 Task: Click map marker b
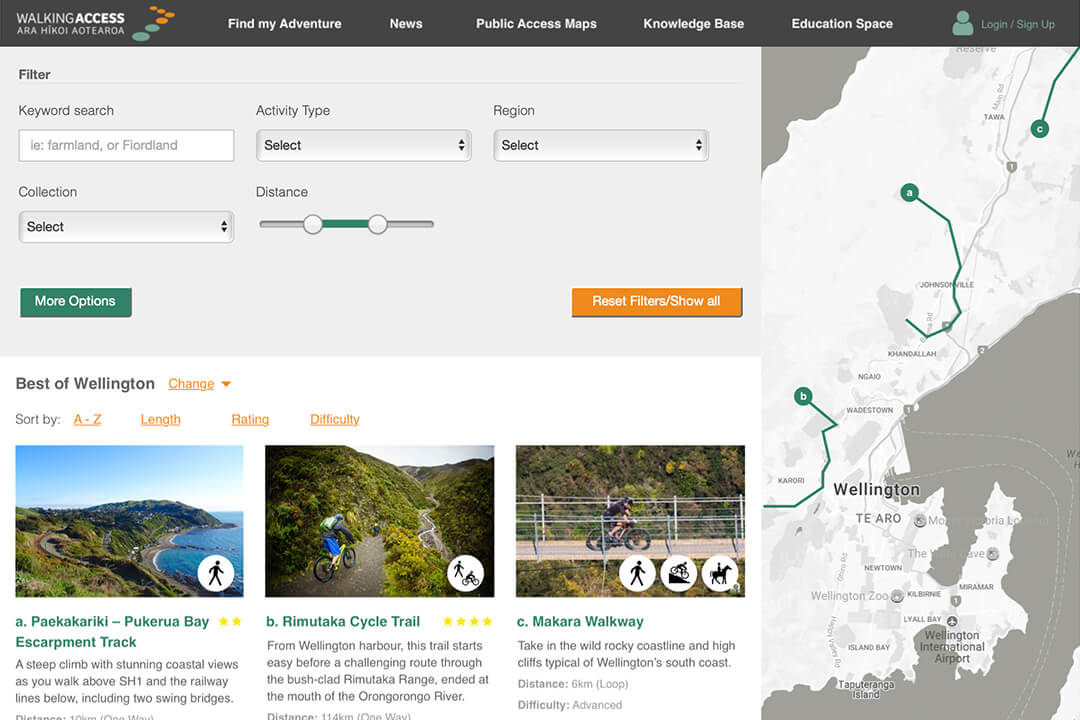tap(803, 396)
